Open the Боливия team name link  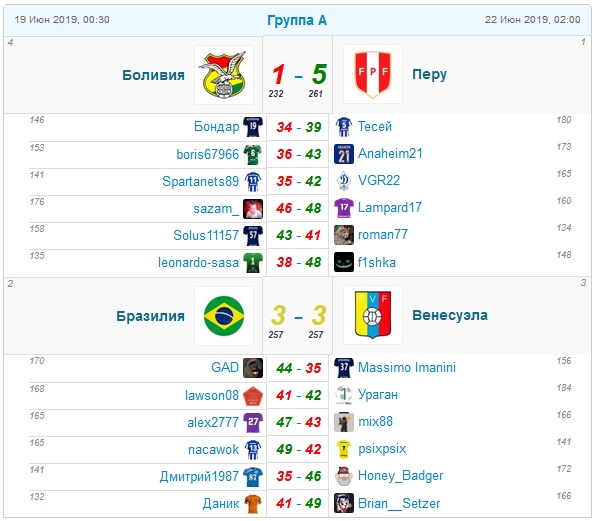pyautogui.click(x=153, y=75)
